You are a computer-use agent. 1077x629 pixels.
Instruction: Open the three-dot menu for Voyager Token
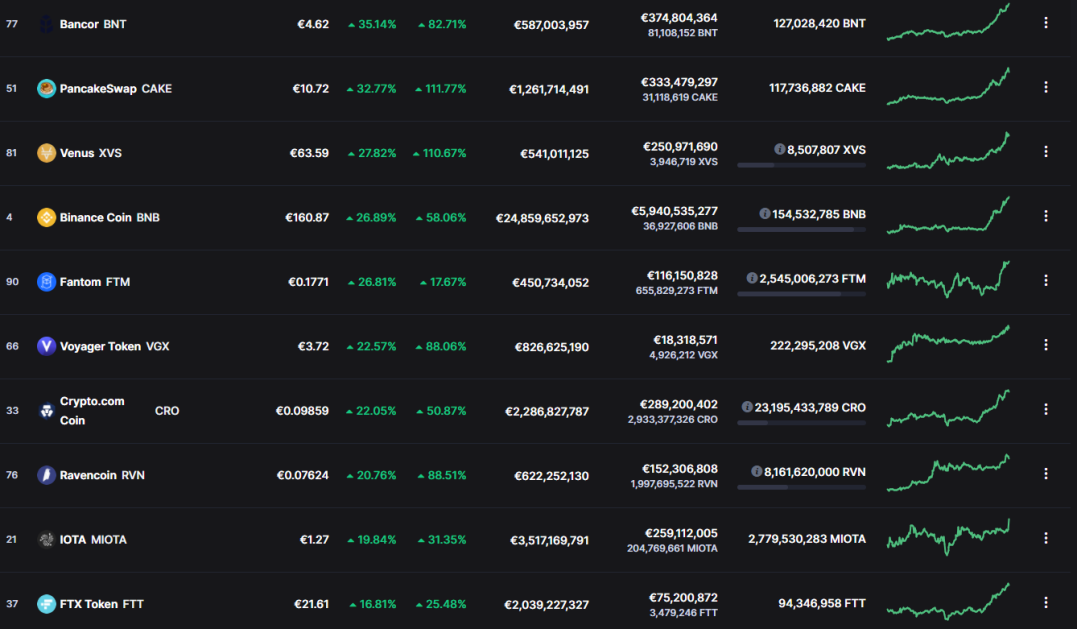coord(1045,345)
